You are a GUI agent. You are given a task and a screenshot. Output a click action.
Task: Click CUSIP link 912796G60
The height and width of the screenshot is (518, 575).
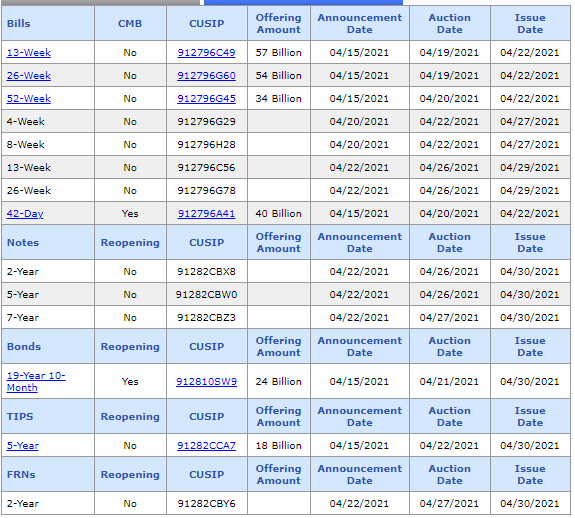point(206,76)
